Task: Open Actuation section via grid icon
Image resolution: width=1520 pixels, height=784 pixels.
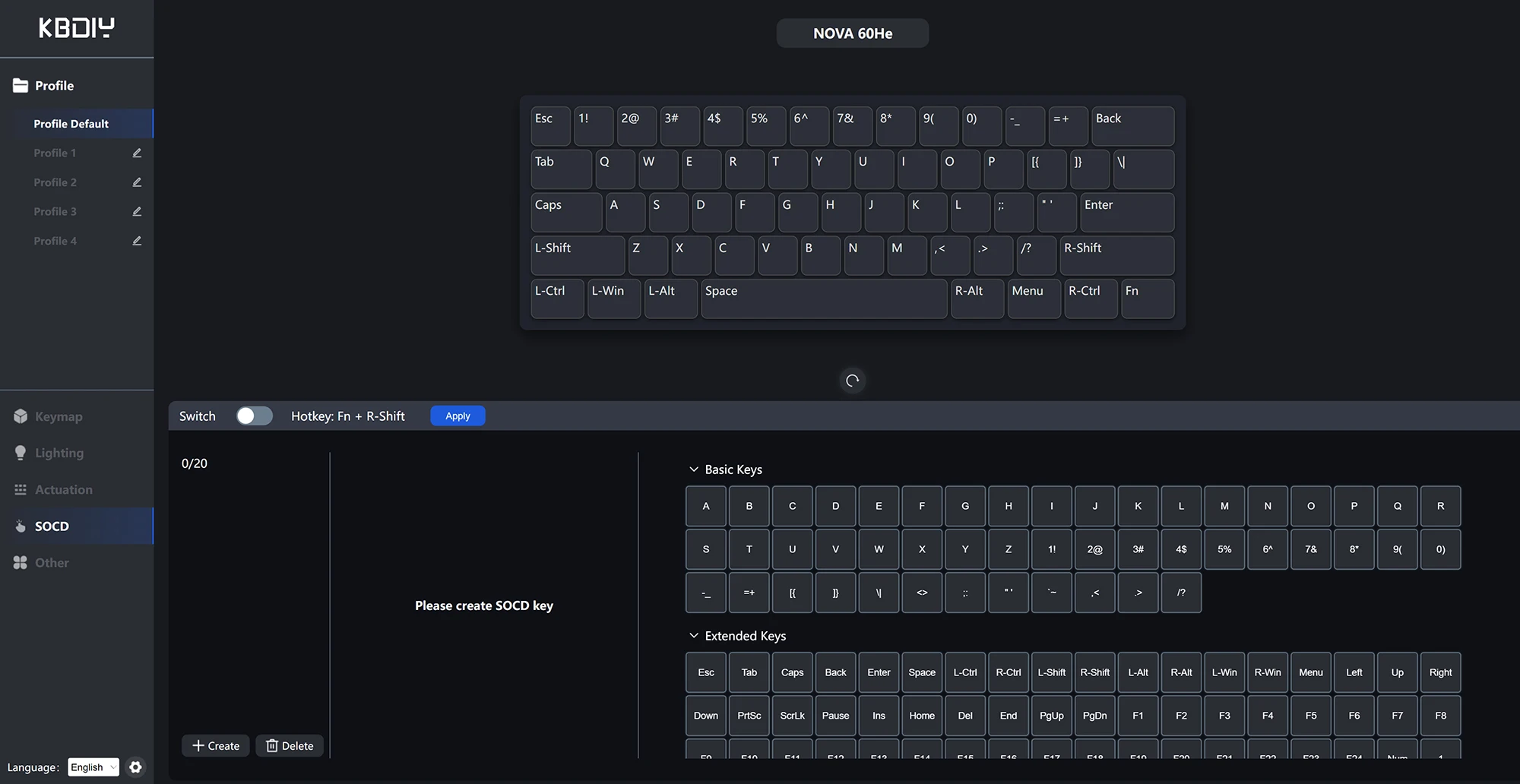Action: (x=21, y=490)
